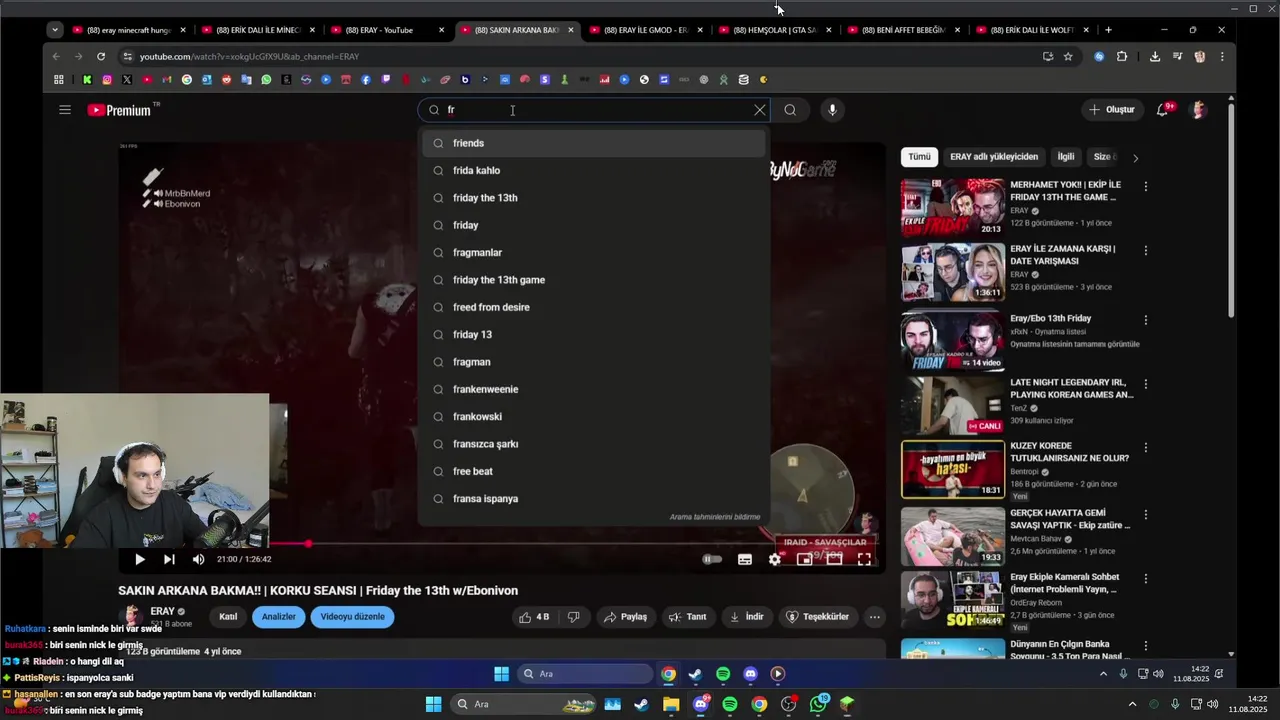The width and height of the screenshot is (1280, 720).
Task: Open WhatsApp from the taskbar
Action: (819, 704)
